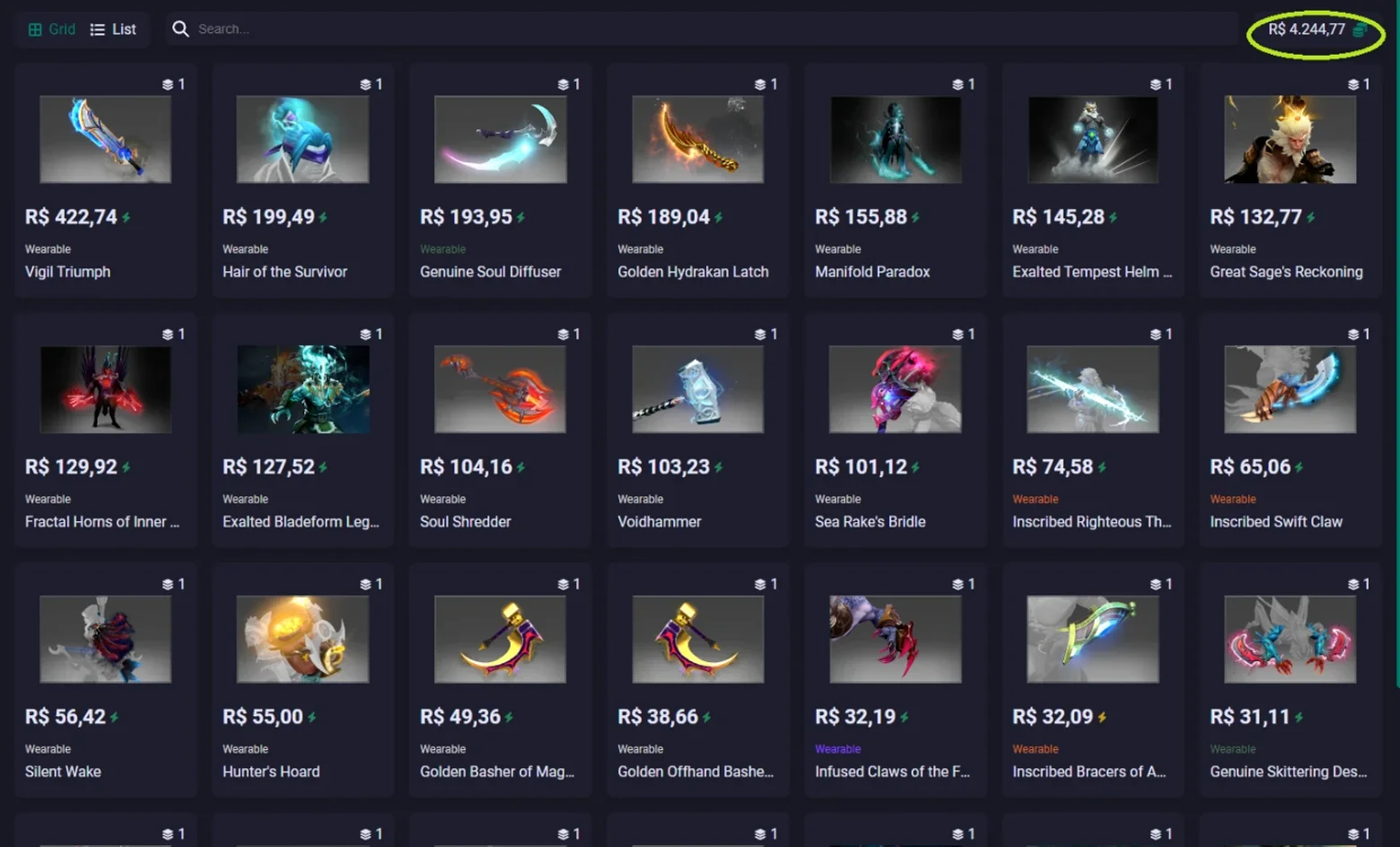This screenshot has width=1400, height=847.
Task: Click the lightning icon beside R$ 129,92
Action: (x=127, y=467)
